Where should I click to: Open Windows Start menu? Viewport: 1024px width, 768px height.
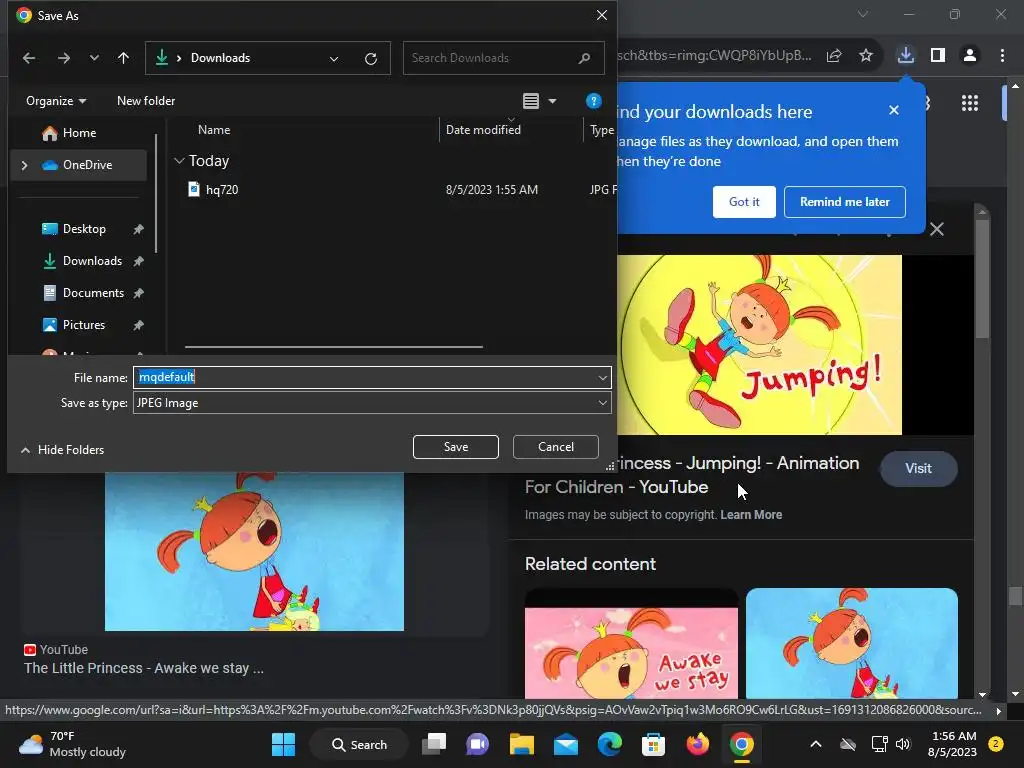coord(283,744)
